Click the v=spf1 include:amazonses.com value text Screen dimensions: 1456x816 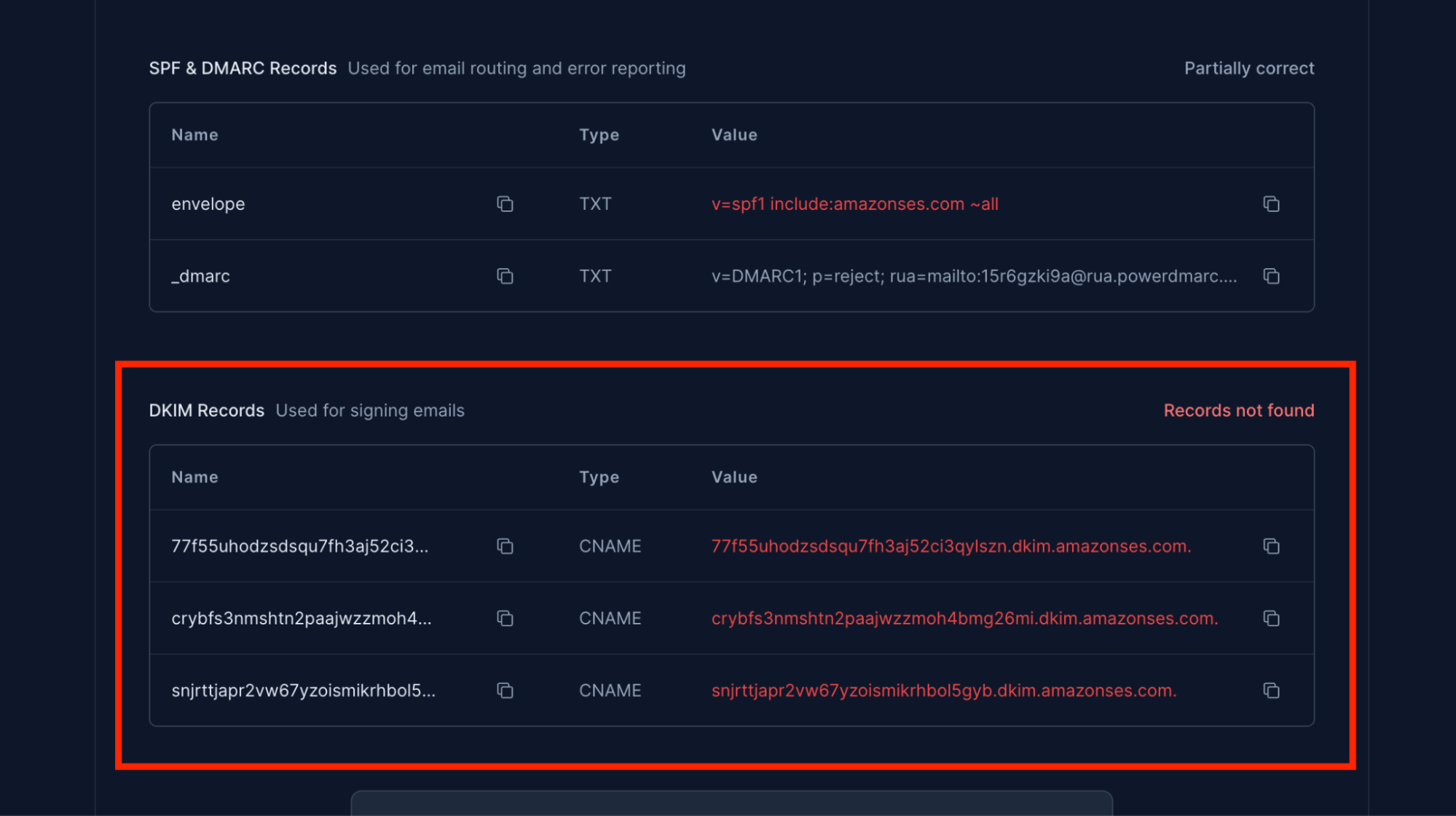[854, 204]
